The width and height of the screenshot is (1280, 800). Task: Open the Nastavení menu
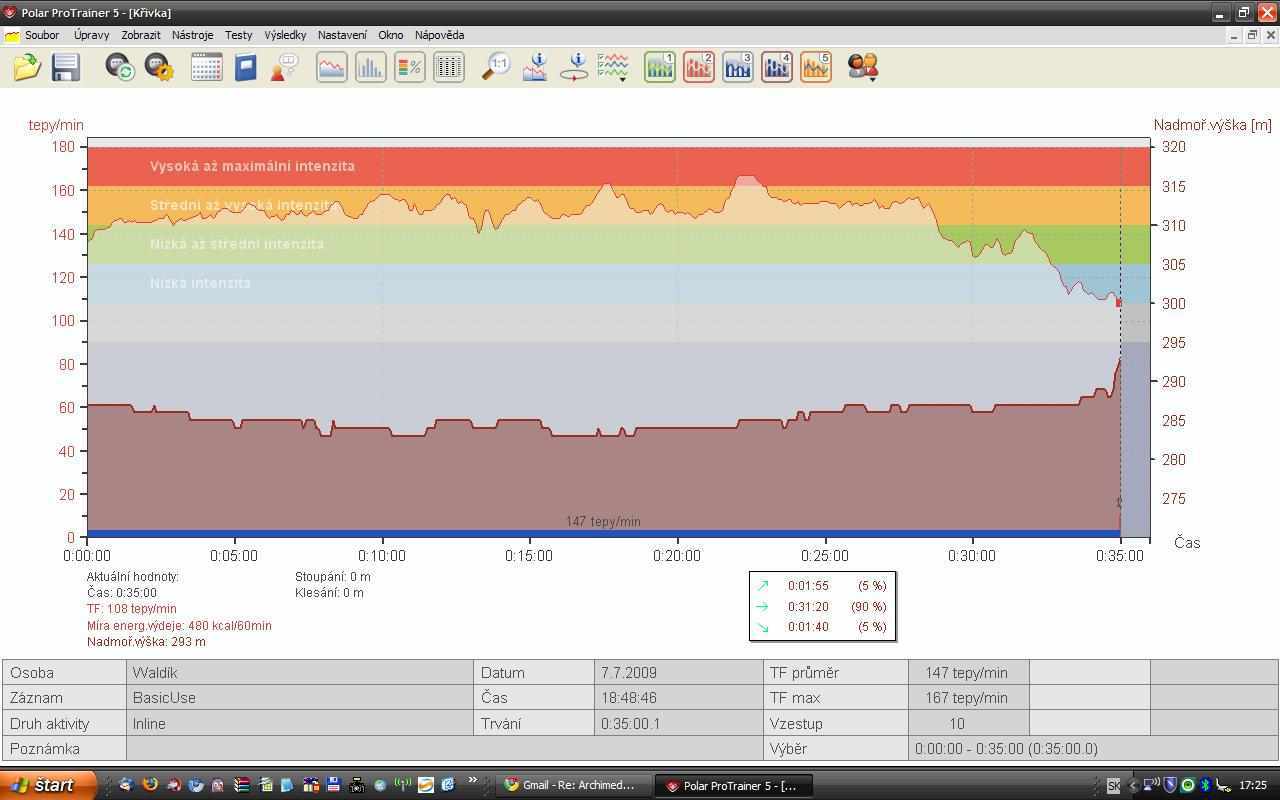click(342, 35)
